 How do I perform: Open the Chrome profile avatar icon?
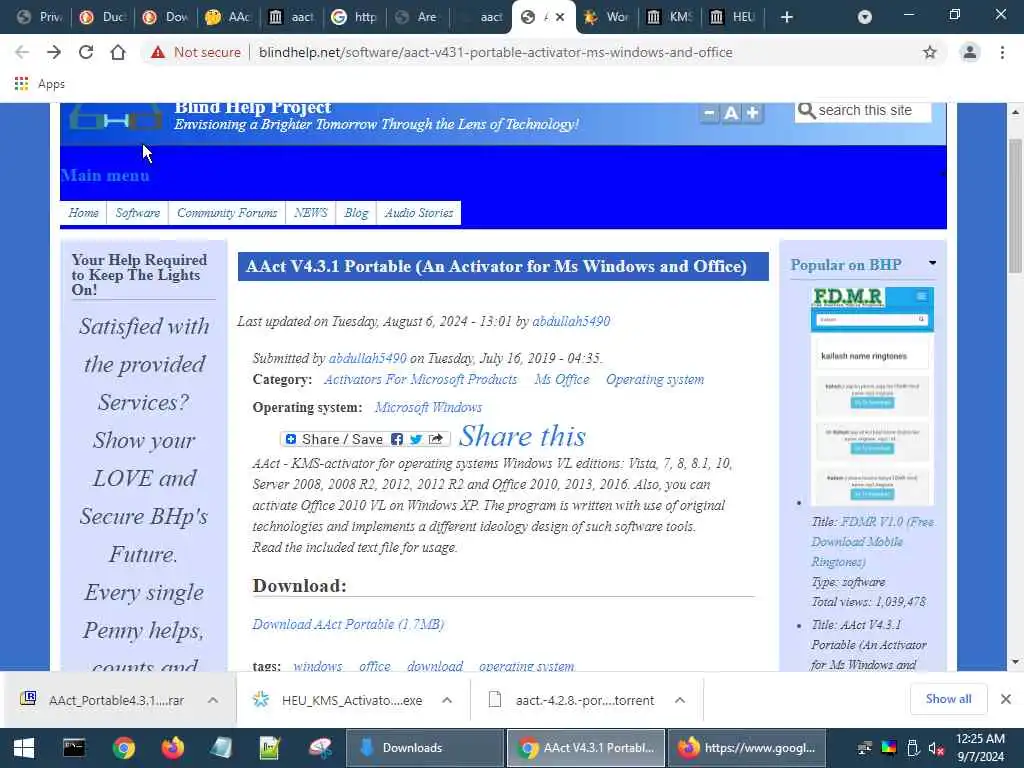[x=970, y=52]
